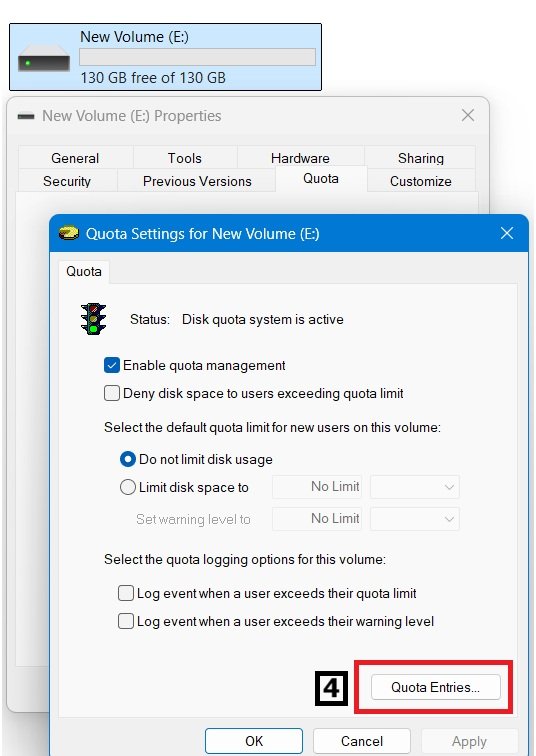Open the Hardware tab

300,158
